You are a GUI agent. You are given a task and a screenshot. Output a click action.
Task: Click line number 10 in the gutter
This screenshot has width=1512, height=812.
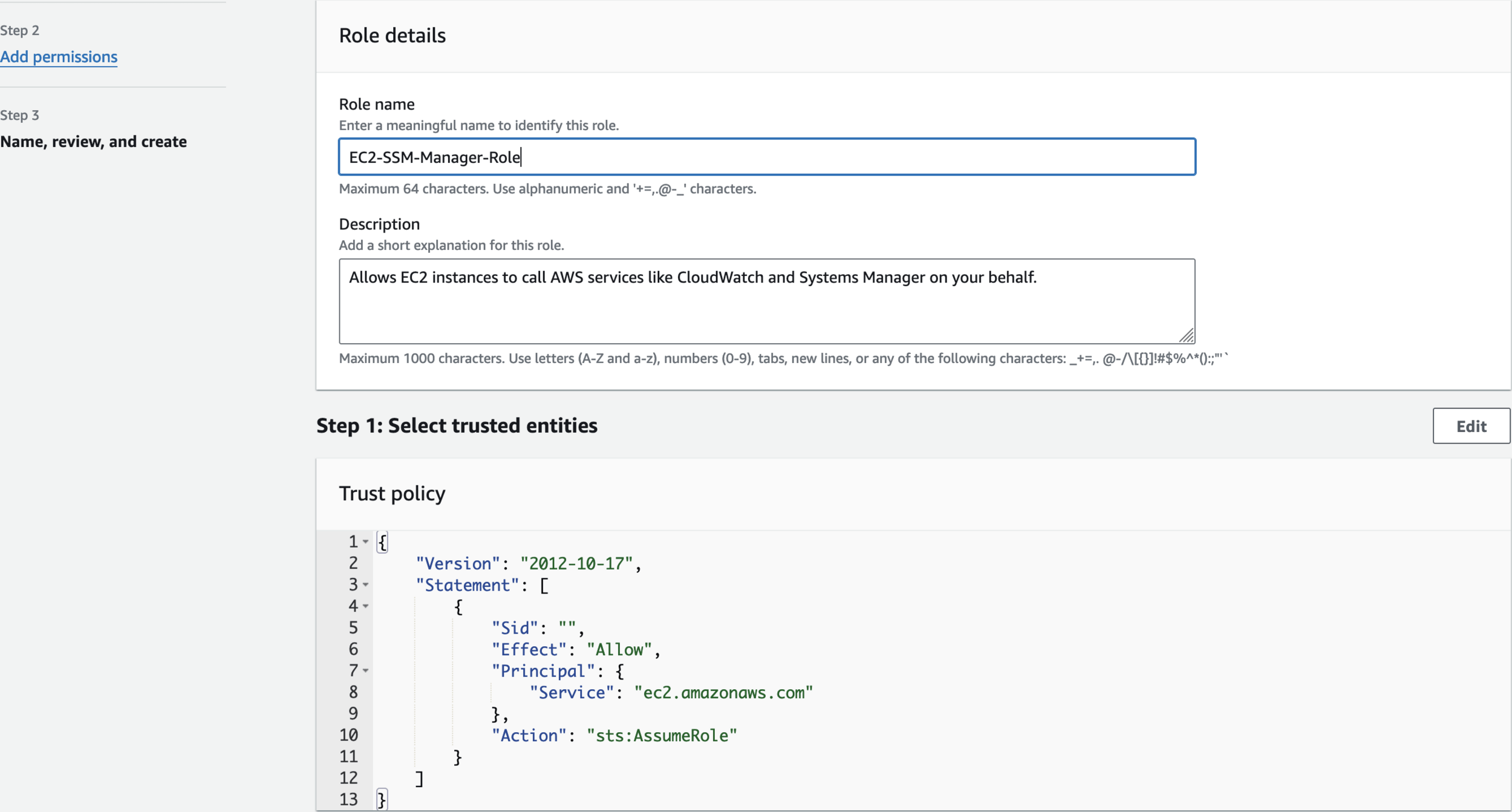(x=349, y=735)
